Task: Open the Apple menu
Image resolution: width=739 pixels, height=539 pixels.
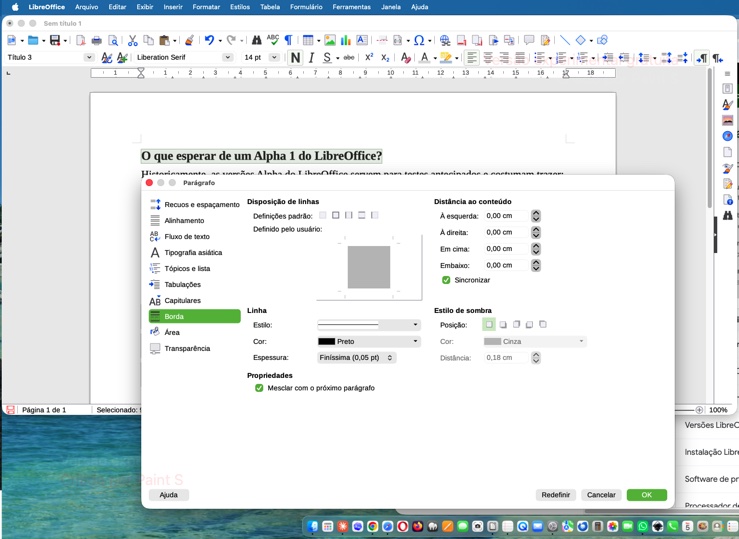Action: 15,7
